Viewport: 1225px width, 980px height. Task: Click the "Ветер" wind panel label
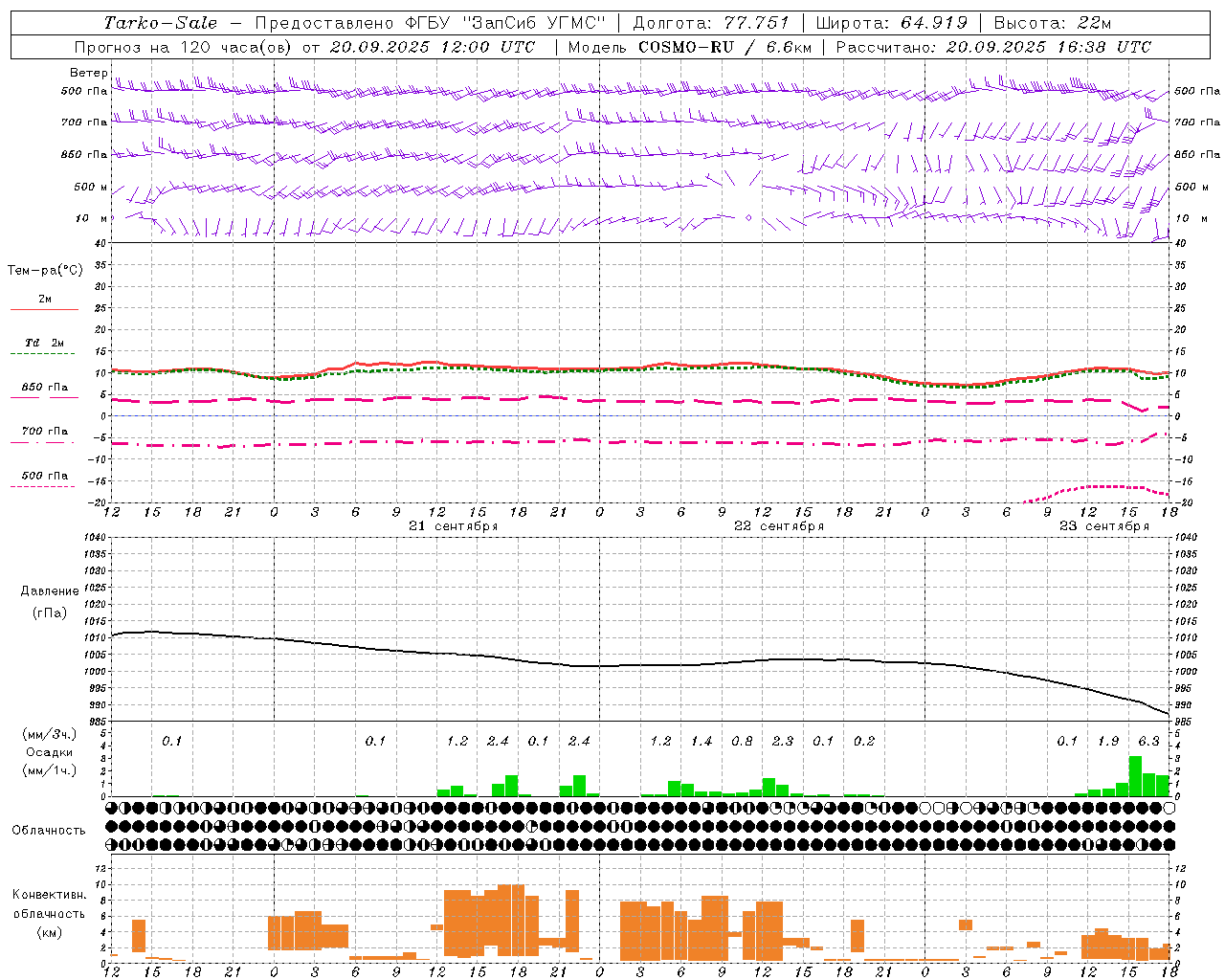[88, 73]
